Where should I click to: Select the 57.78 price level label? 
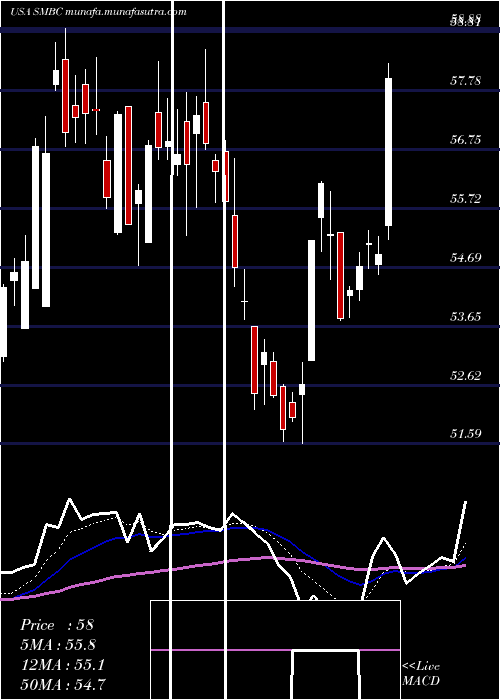(466, 81)
